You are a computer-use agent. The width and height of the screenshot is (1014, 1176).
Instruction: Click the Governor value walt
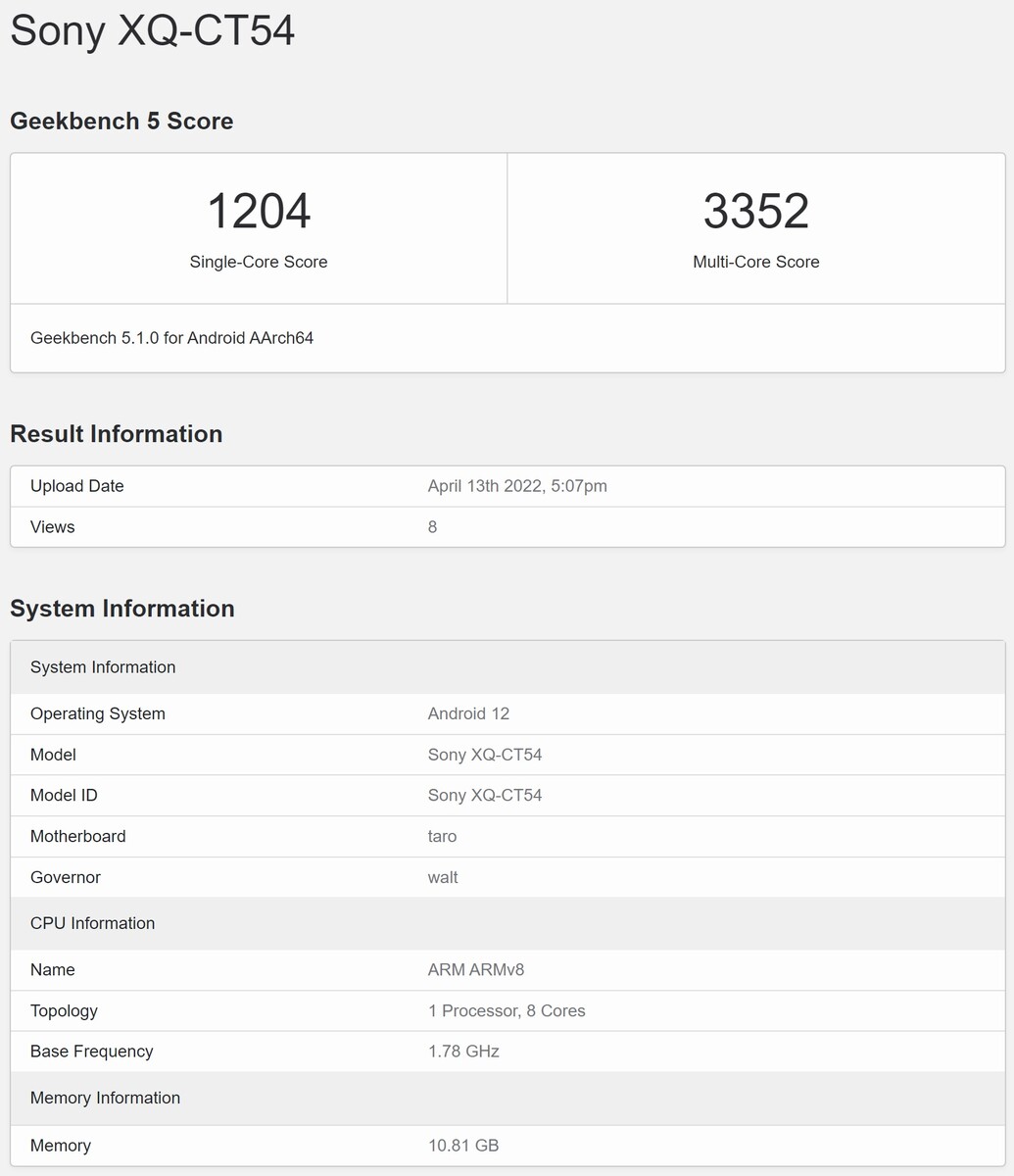pyautogui.click(x=443, y=877)
